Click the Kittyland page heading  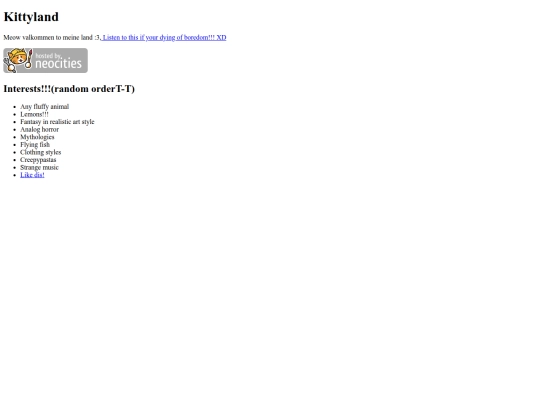[x=31, y=17]
